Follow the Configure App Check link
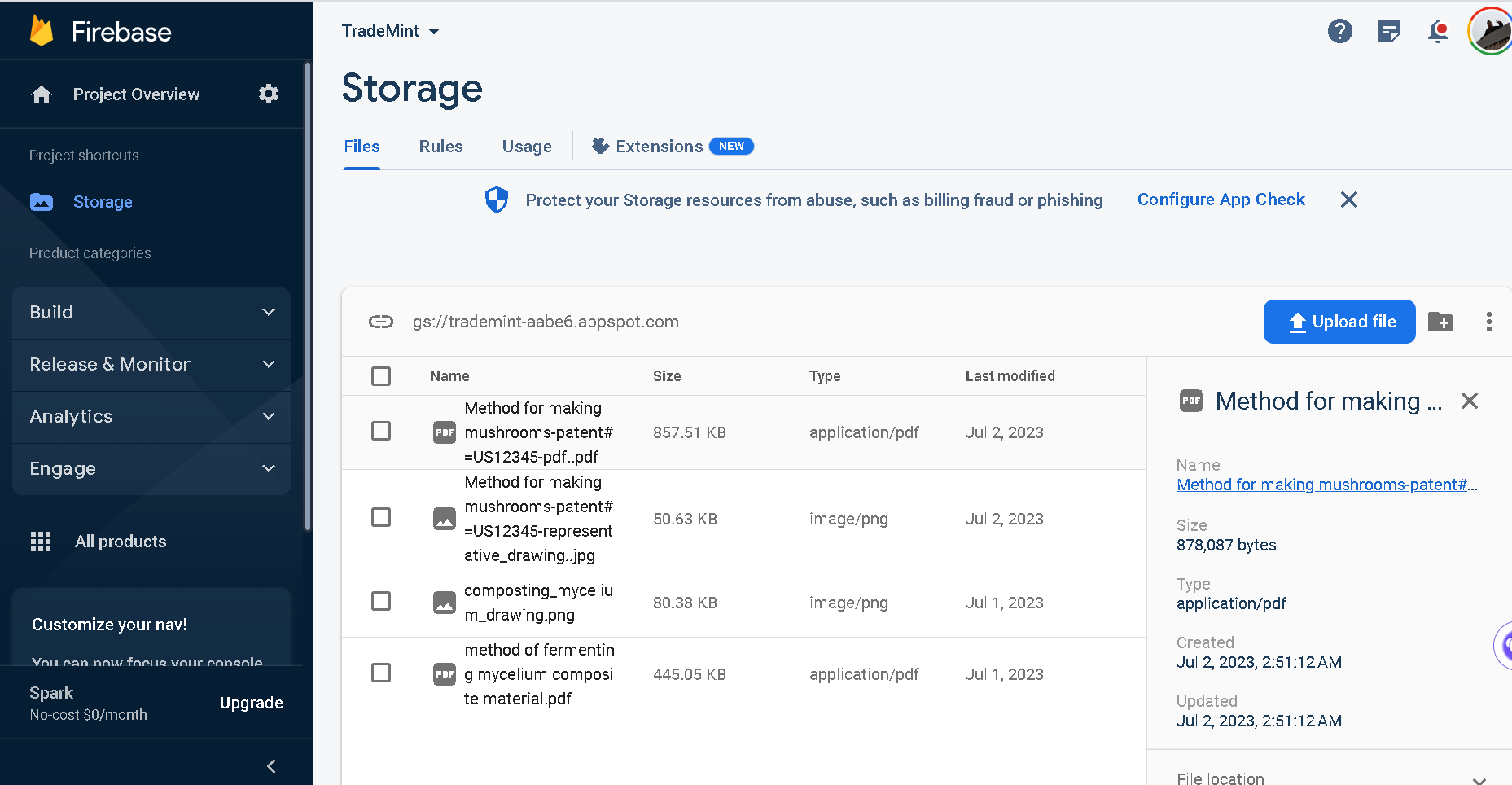Image resolution: width=1512 pixels, height=785 pixels. click(1221, 200)
